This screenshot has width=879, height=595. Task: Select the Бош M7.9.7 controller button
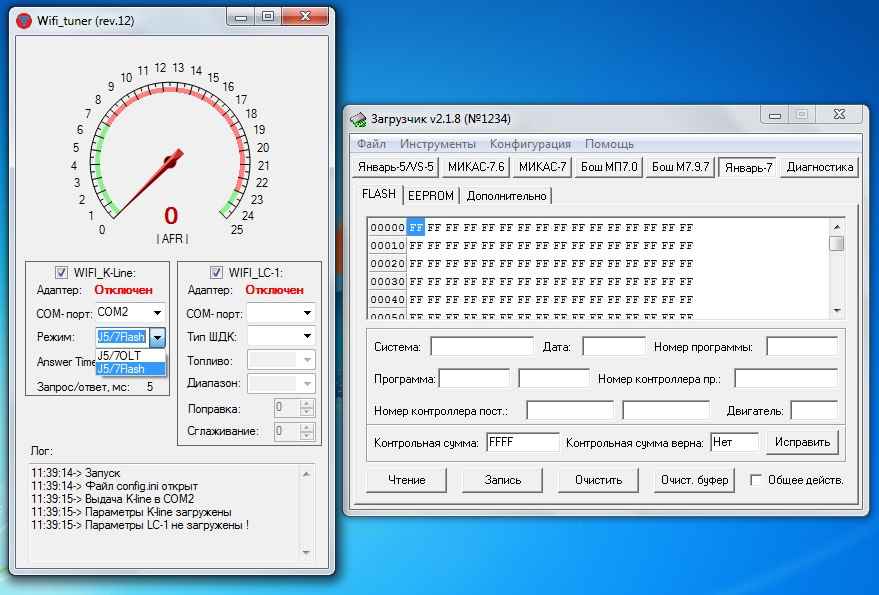679,167
